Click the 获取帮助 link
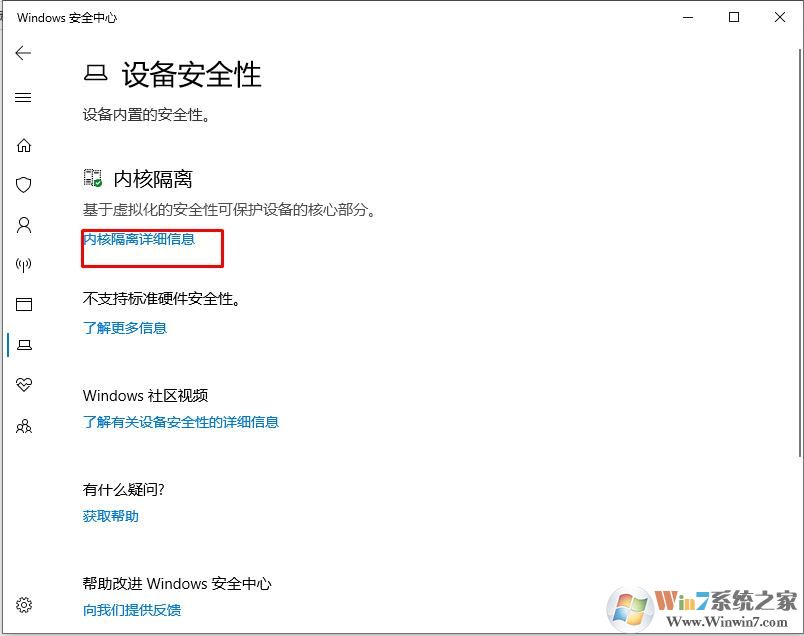The image size is (804, 636). pyautogui.click(x=109, y=516)
